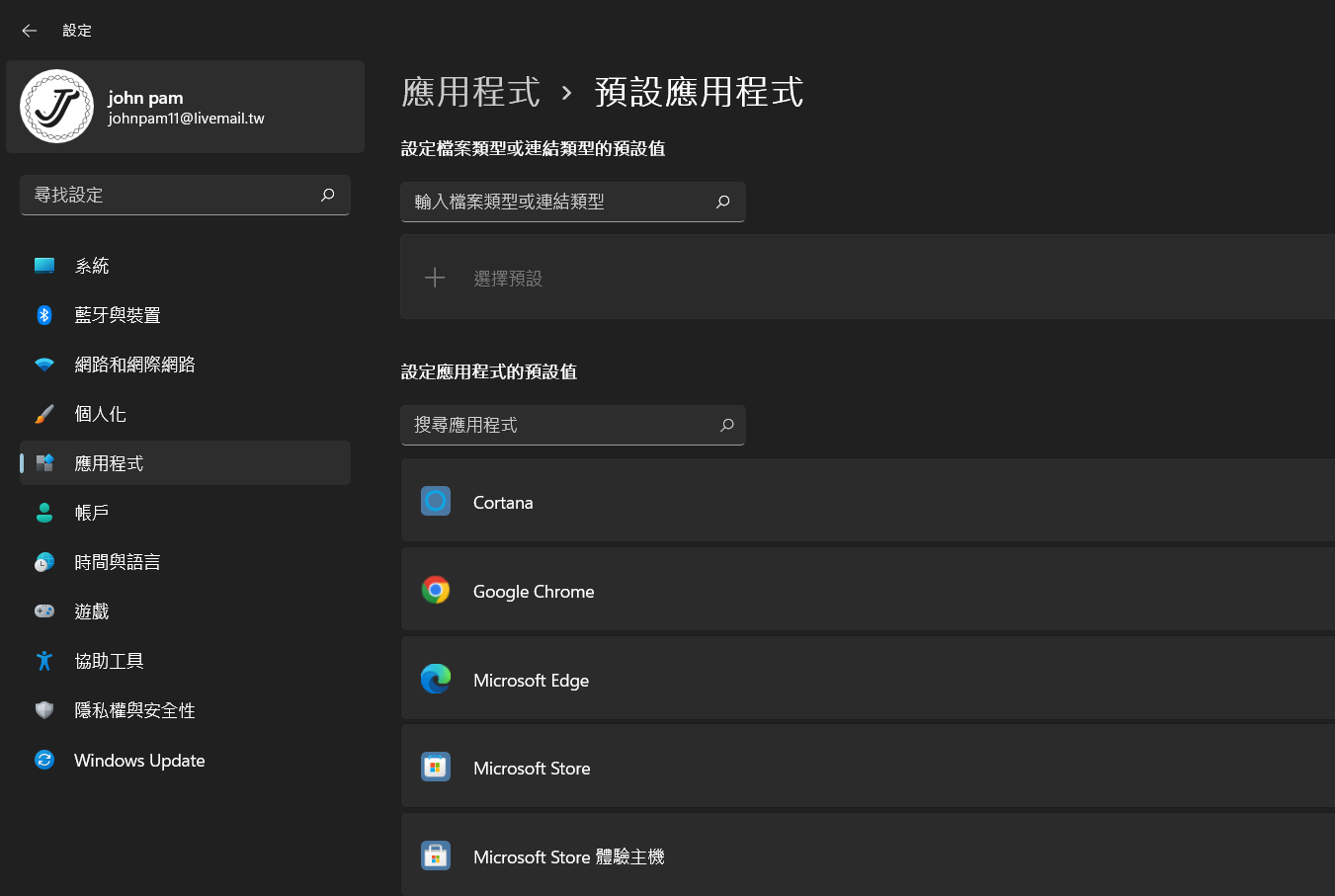Click the back arrow at top left
The height and width of the screenshot is (896, 1335).
coord(29,31)
